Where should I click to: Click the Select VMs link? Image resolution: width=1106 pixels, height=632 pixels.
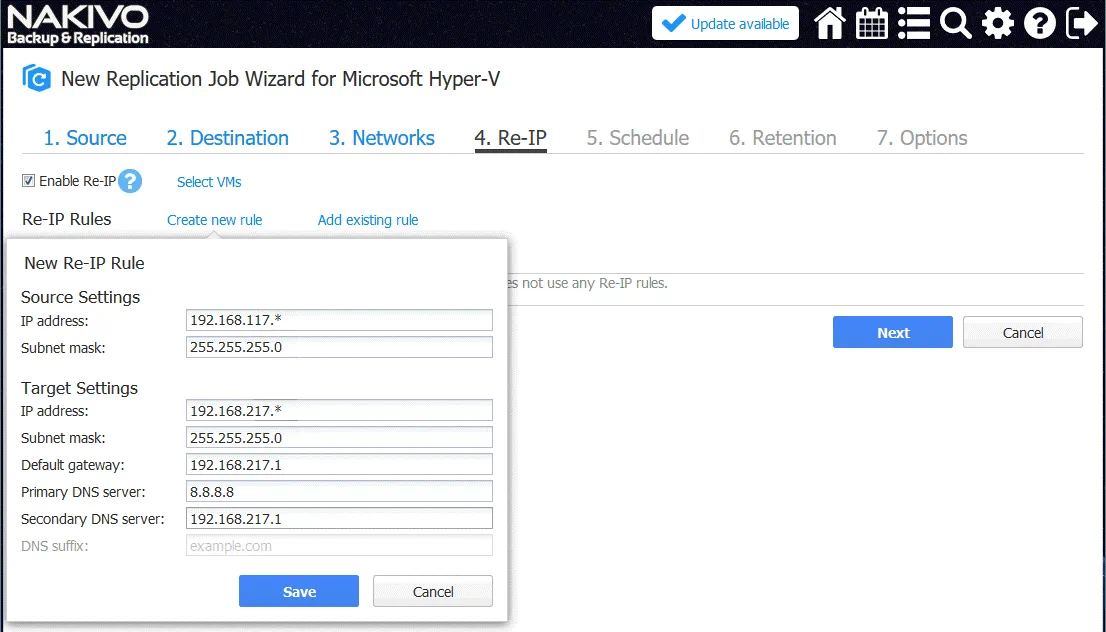pyautogui.click(x=209, y=182)
